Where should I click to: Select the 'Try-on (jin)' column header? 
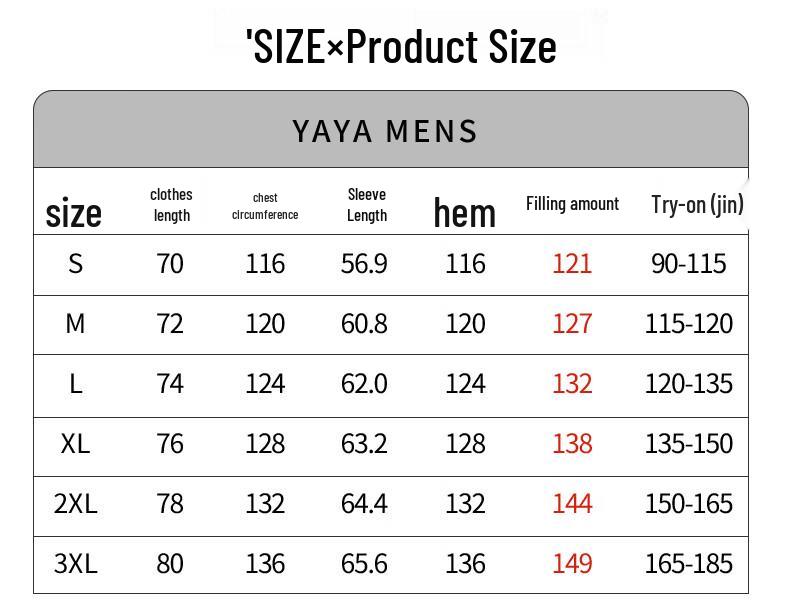coord(697,203)
